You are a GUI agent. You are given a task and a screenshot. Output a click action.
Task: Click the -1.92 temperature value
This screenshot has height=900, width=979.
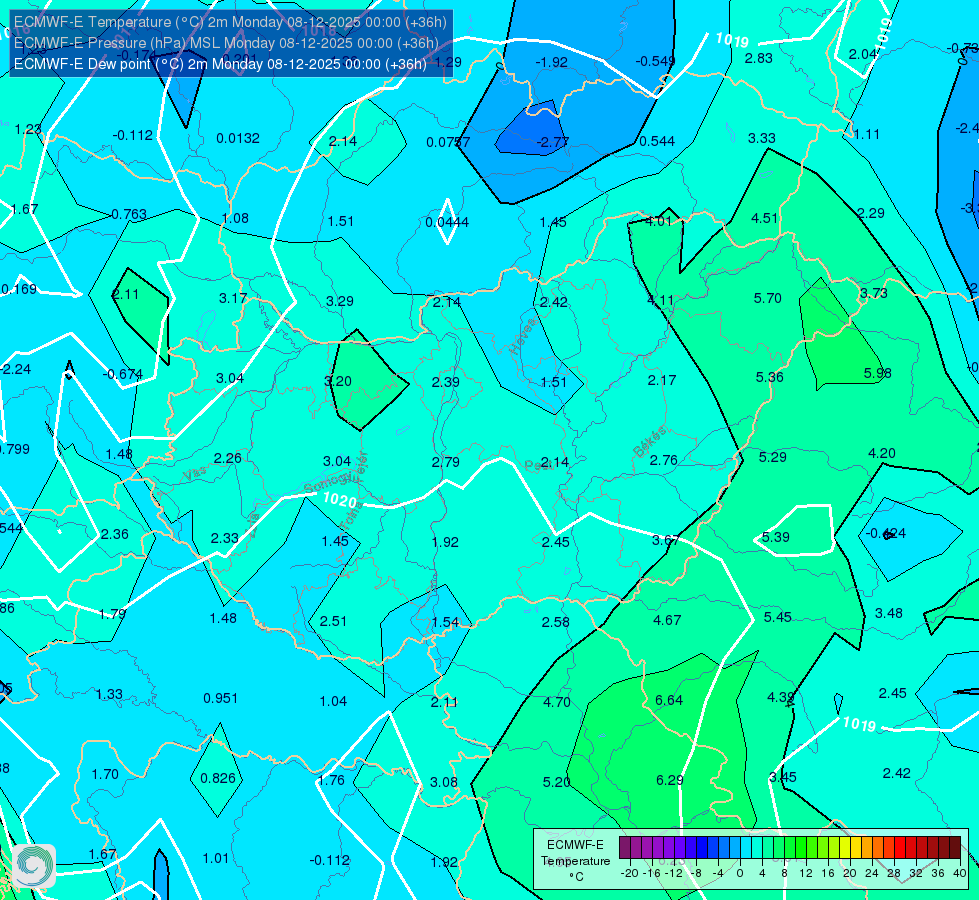pyautogui.click(x=551, y=62)
